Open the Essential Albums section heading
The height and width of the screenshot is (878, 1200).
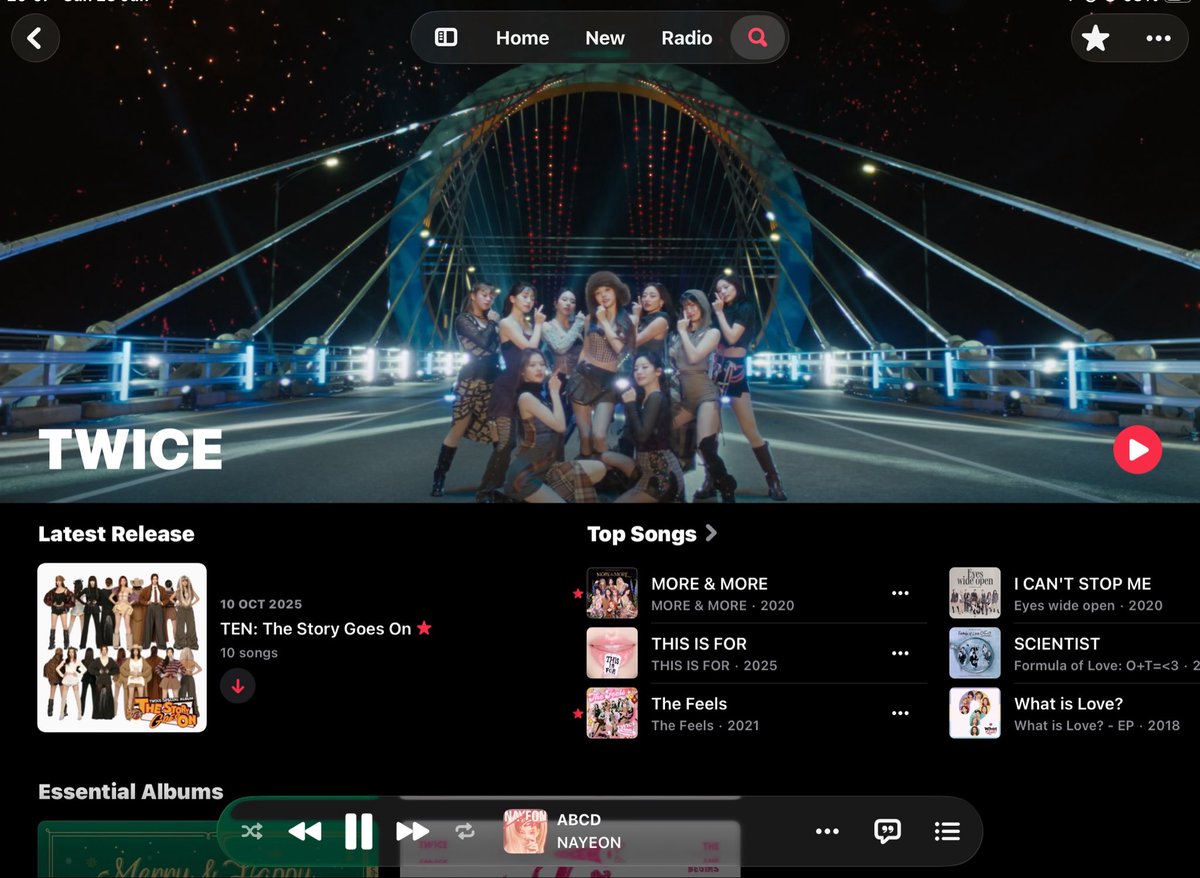[131, 791]
